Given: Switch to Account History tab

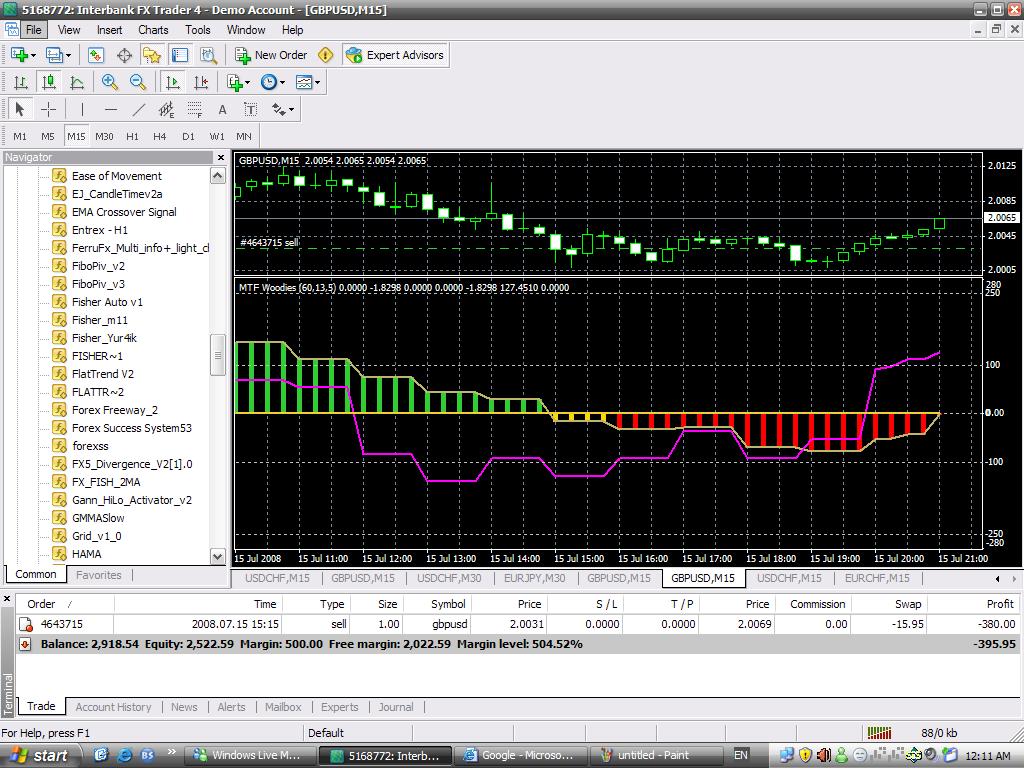Looking at the screenshot, I should [x=113, y=707].
